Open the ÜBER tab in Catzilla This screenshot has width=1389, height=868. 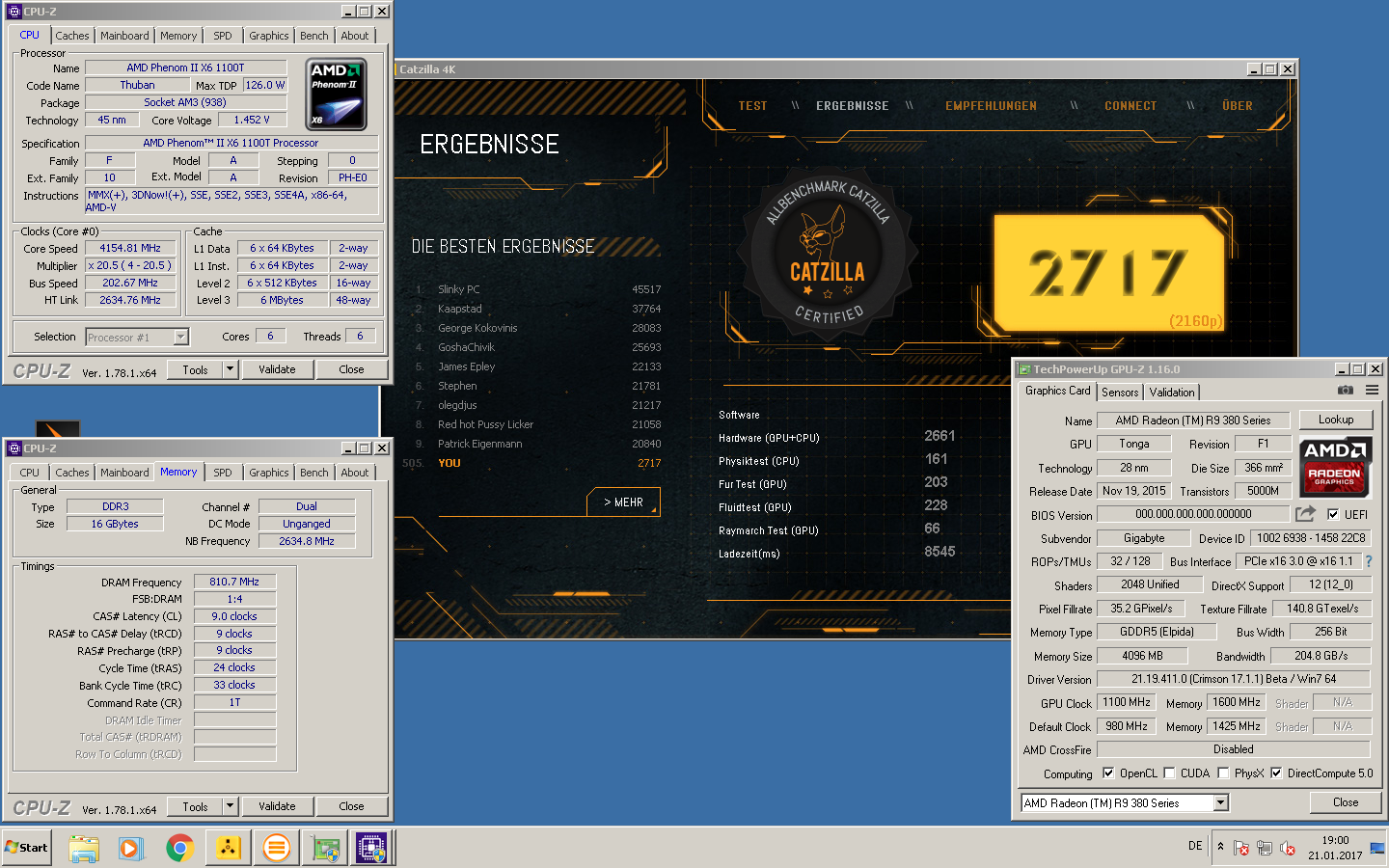click(1238, 106)
